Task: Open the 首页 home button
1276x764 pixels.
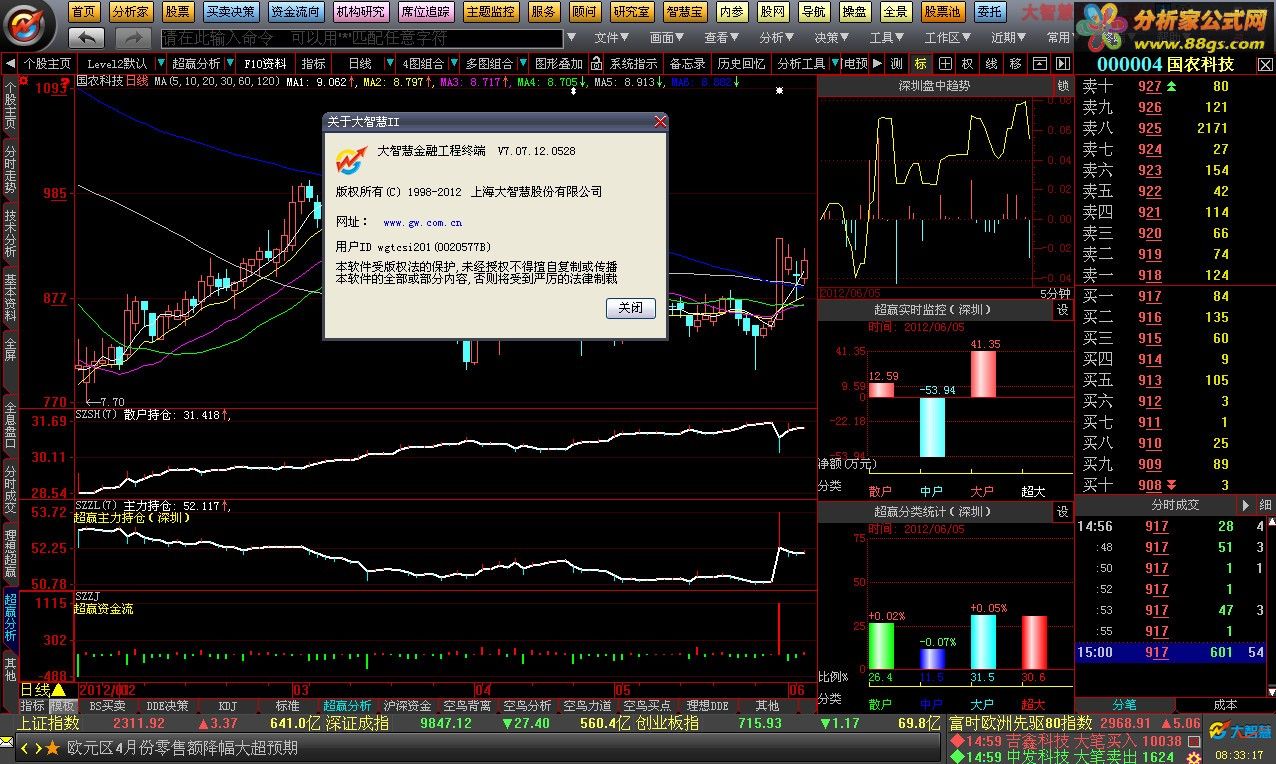Action: (x=85, y=12)
